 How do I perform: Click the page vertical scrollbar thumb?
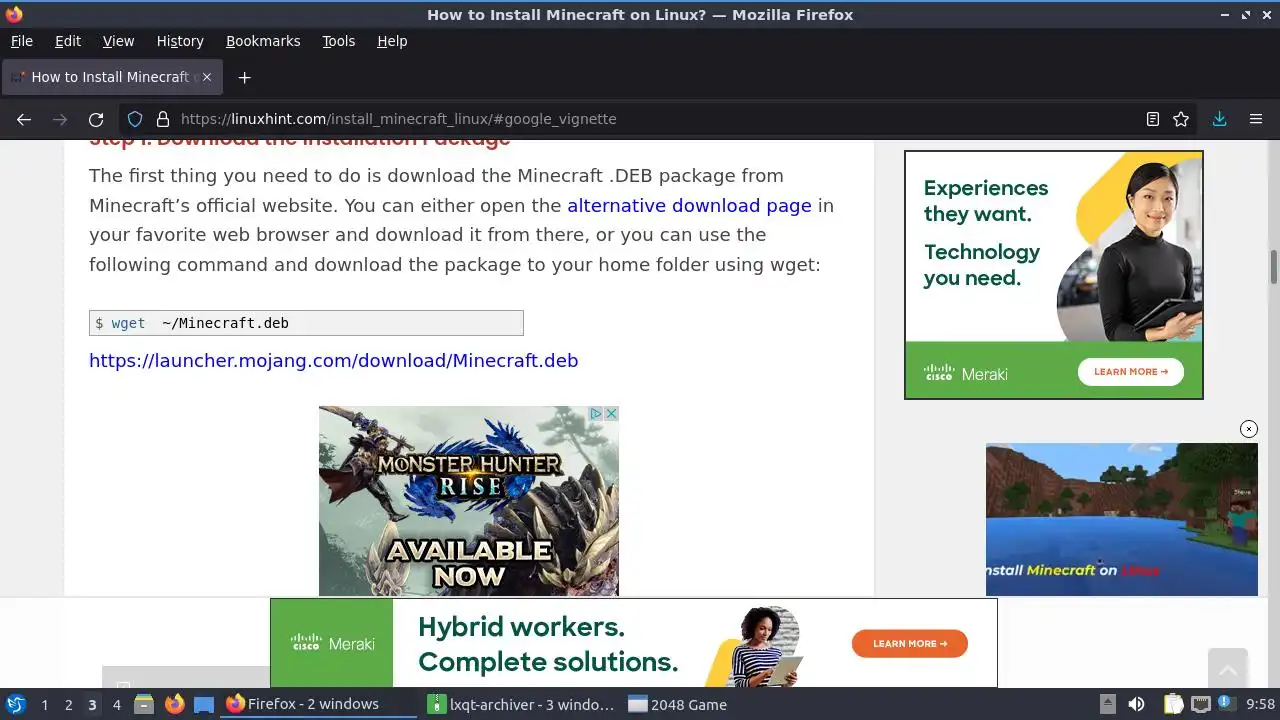[1274, 266]
